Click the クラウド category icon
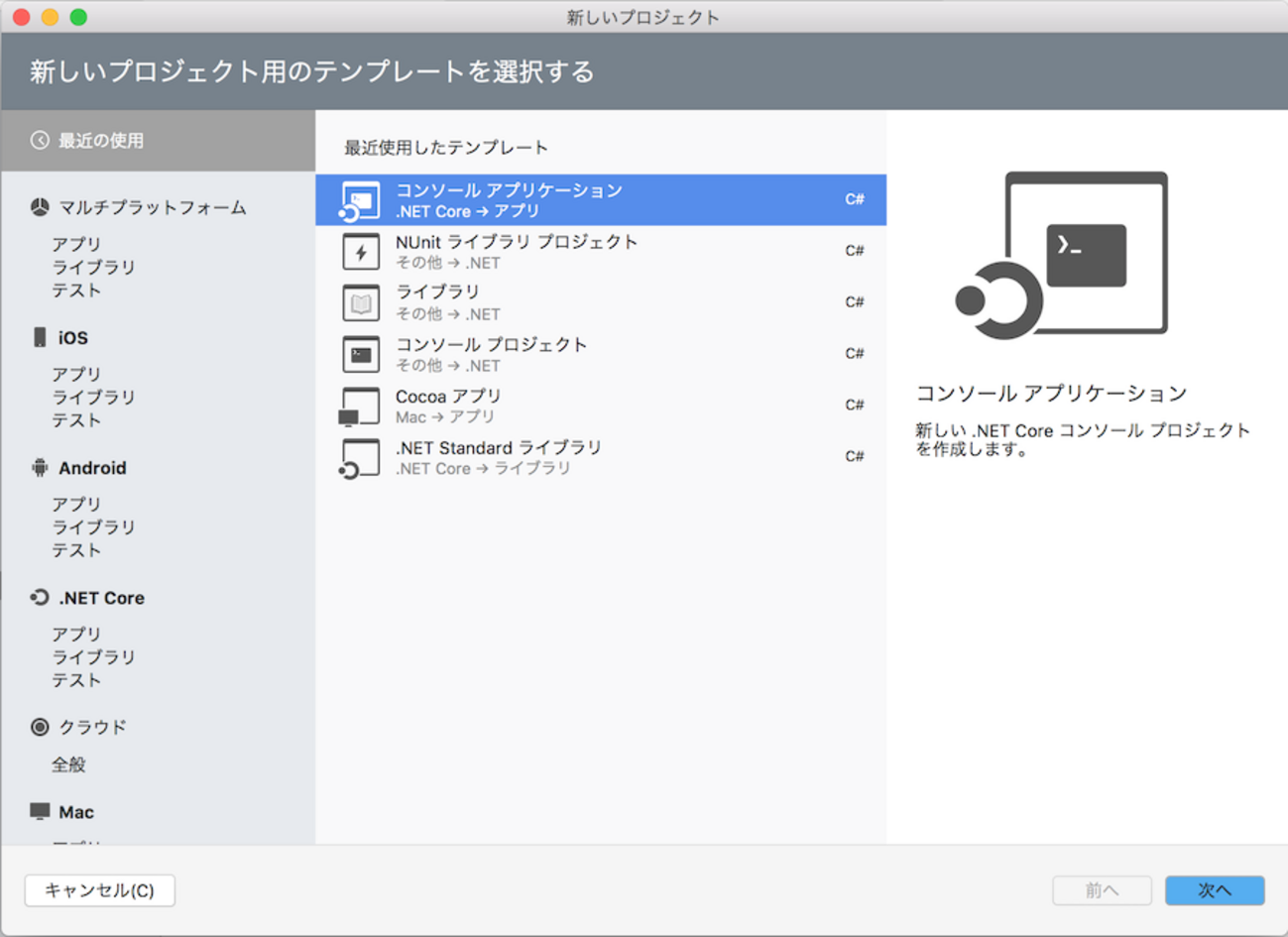 pos(40,727)
